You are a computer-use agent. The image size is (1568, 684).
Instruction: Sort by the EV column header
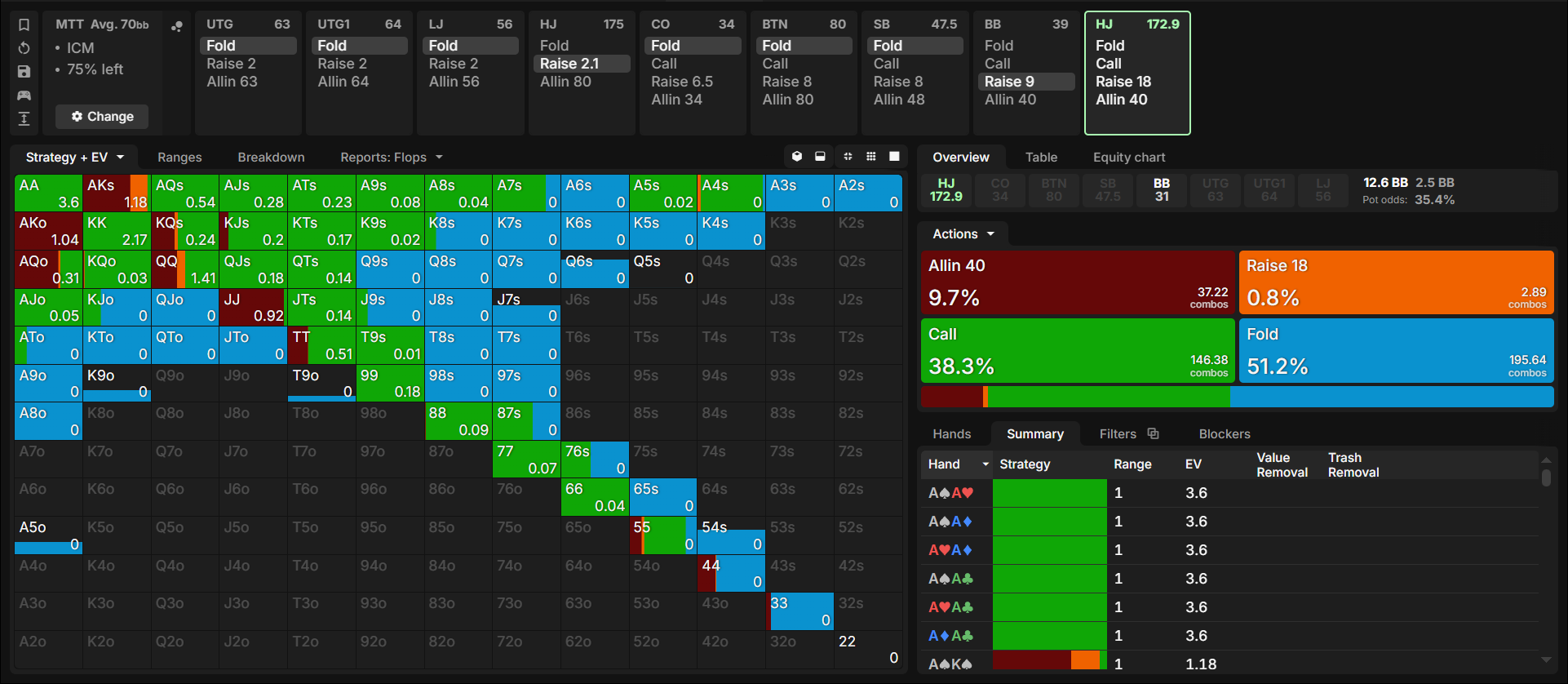1194,464
